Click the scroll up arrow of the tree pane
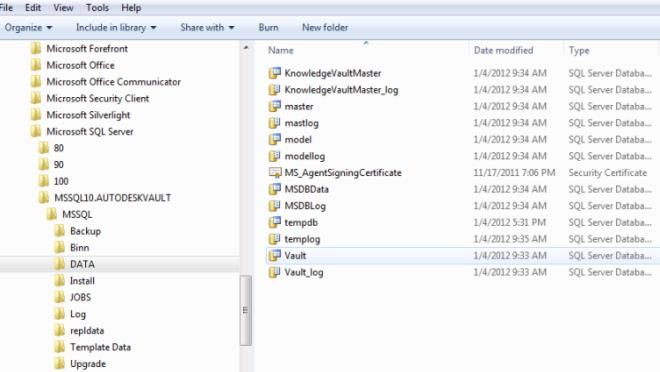 tap(246, 48)
